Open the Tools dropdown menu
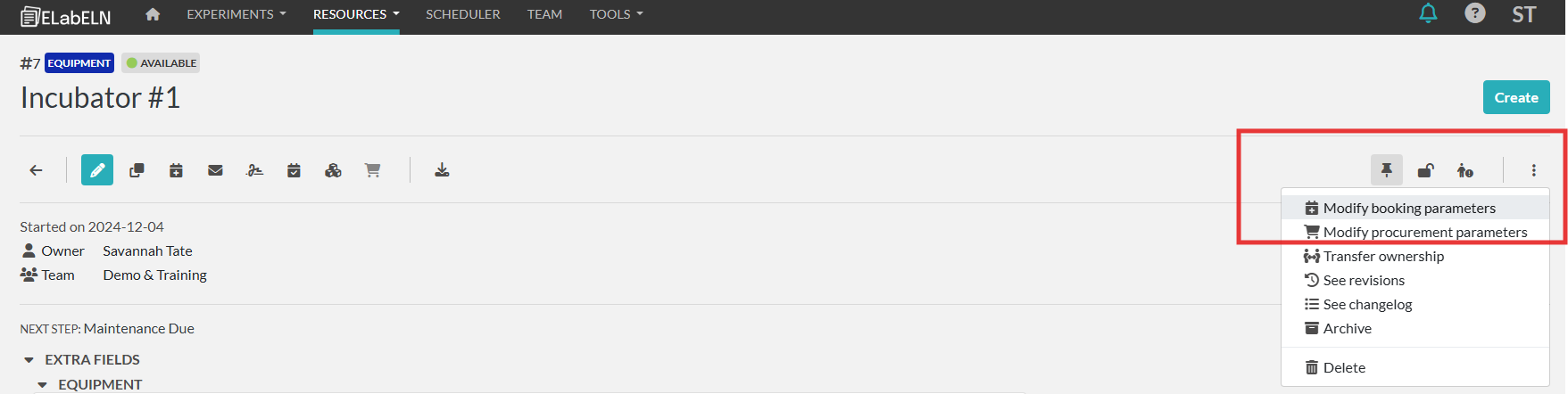Screen dimensions: 1568x394 click(x=616, y=14)
